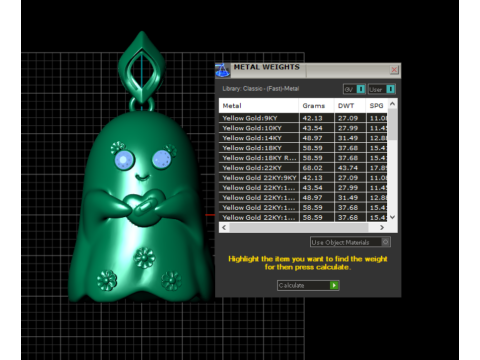Click the horizontal scrollbar thumb under the table

click(299, 227)
